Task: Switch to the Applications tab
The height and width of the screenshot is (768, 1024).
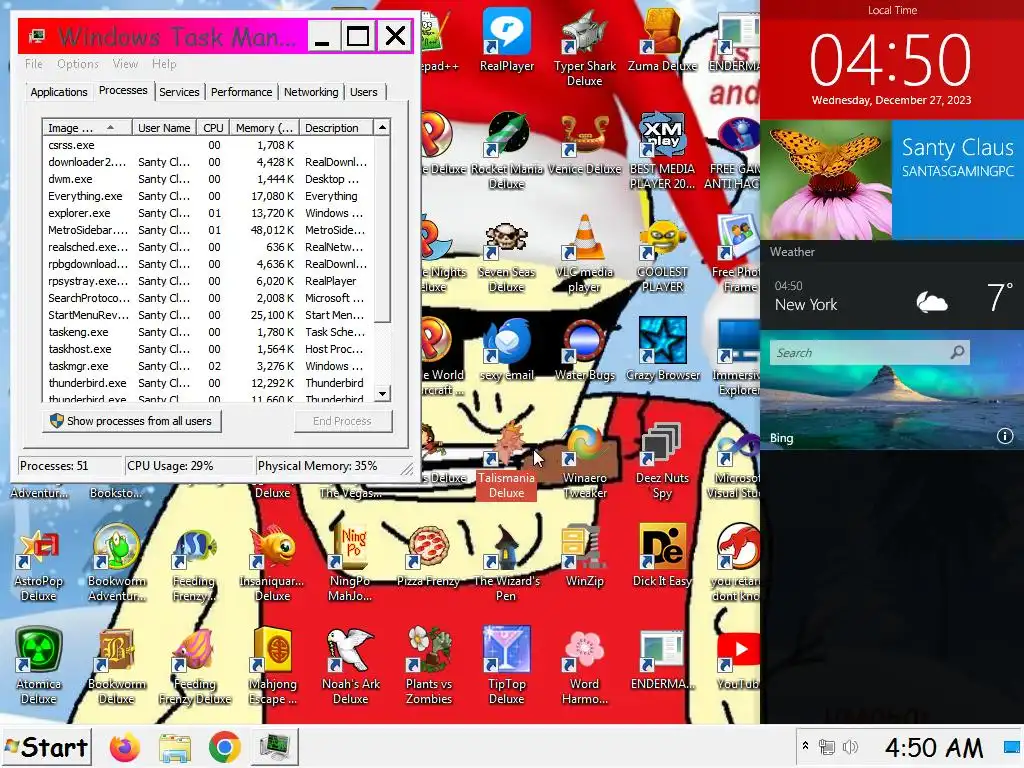Action: point(59,92)
